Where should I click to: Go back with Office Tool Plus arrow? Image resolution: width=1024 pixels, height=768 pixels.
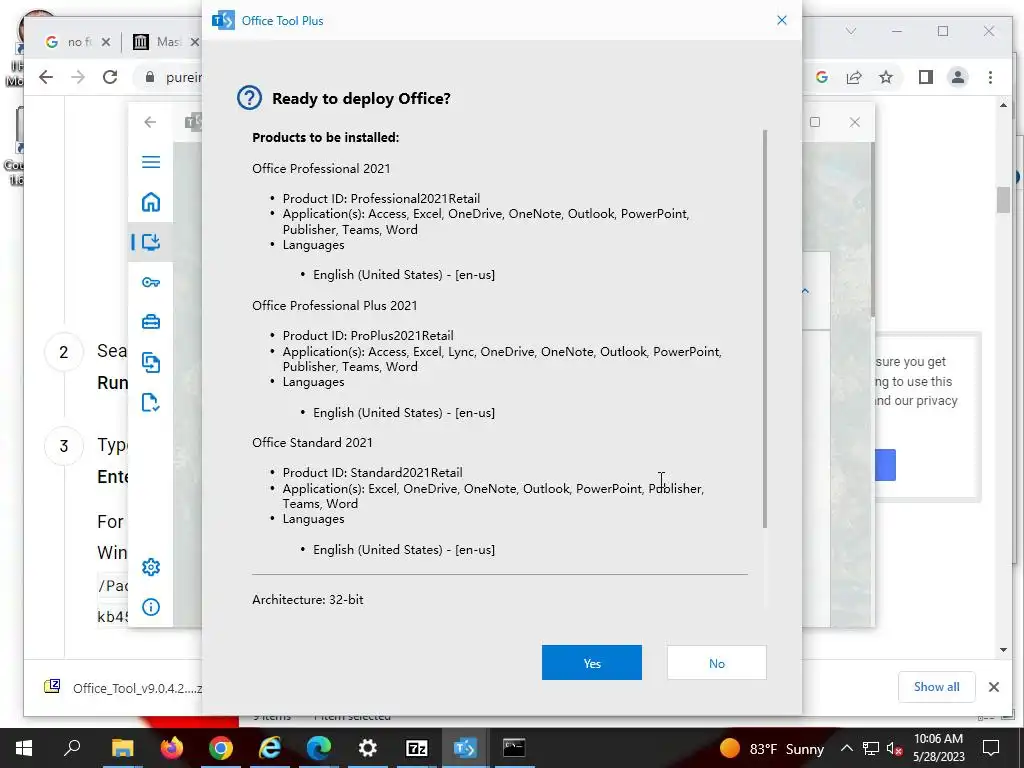pos(150,122)
